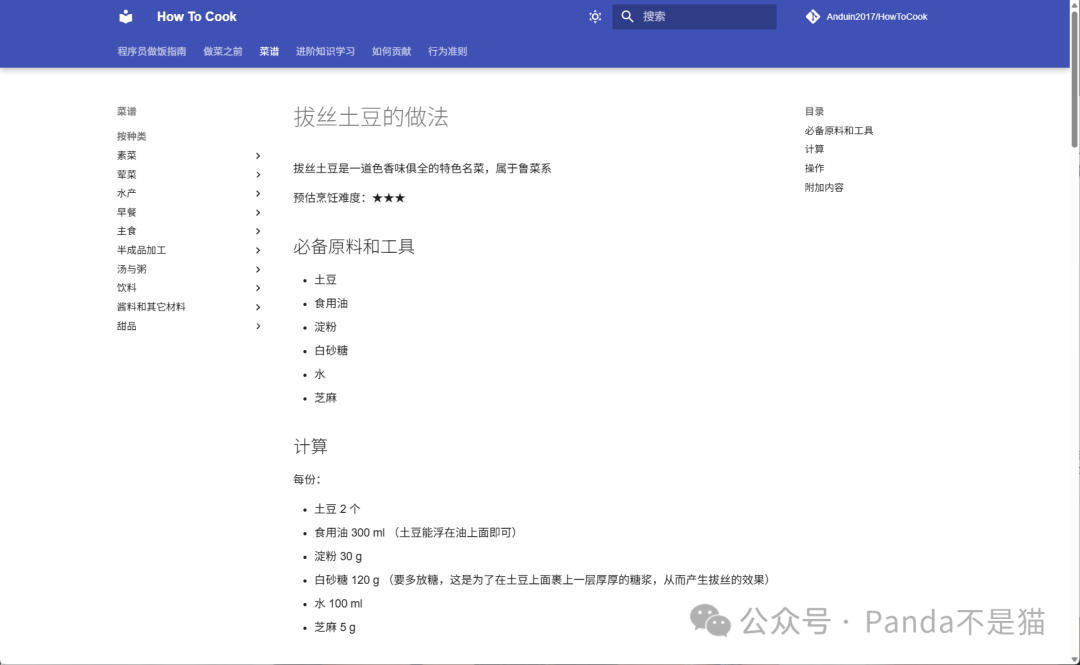Click the 拔丝土豆的做法 page title

coord(371,117)
